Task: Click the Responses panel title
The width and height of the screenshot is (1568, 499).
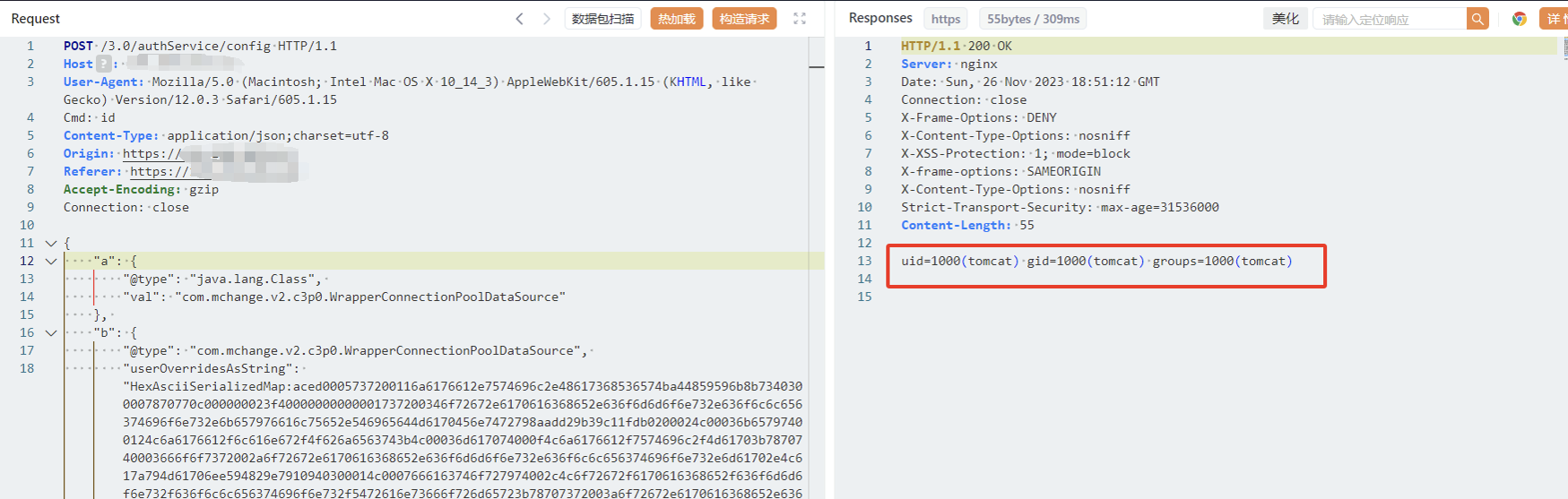Action: pyautogui.click(x=880, y=18)
